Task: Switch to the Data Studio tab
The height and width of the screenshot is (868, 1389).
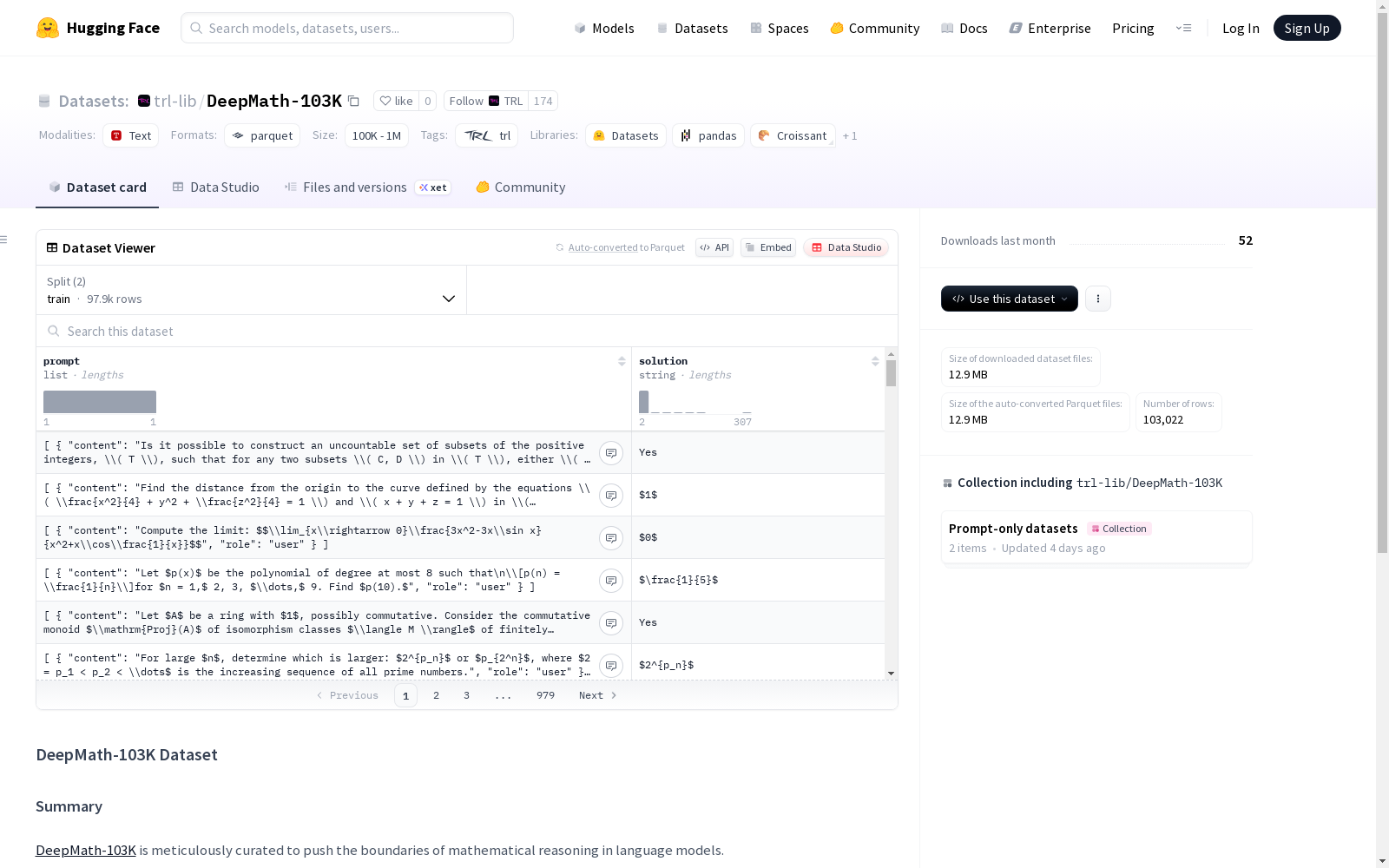Action: (216, 187)
